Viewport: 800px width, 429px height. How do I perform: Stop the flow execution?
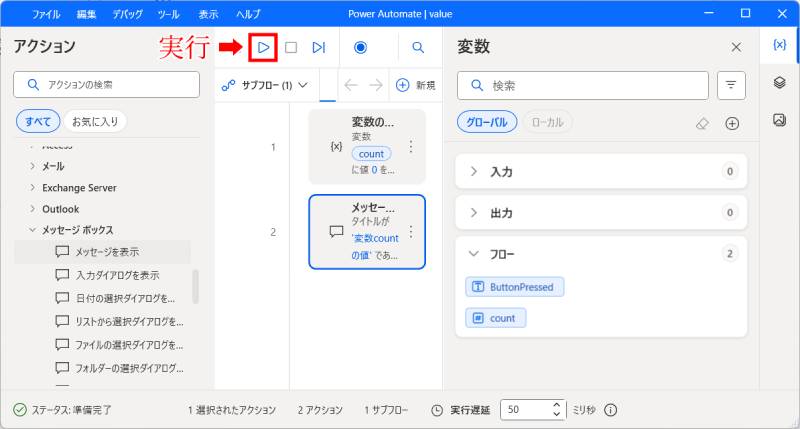click(291, 47)
